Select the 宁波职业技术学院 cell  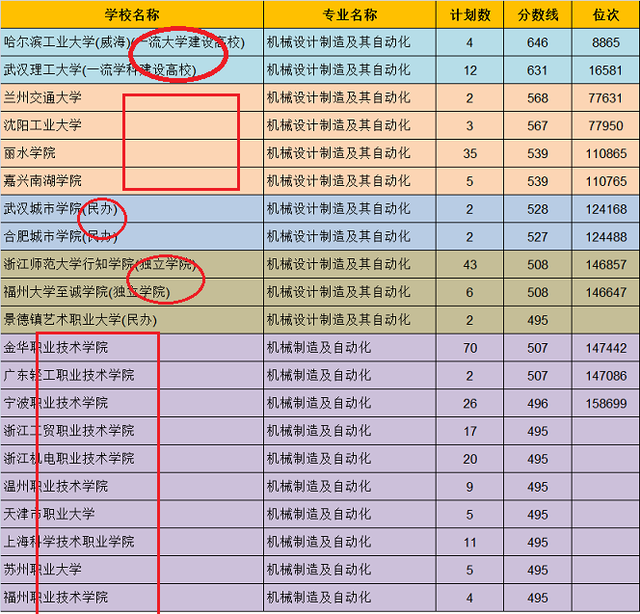tap(132, 403)
